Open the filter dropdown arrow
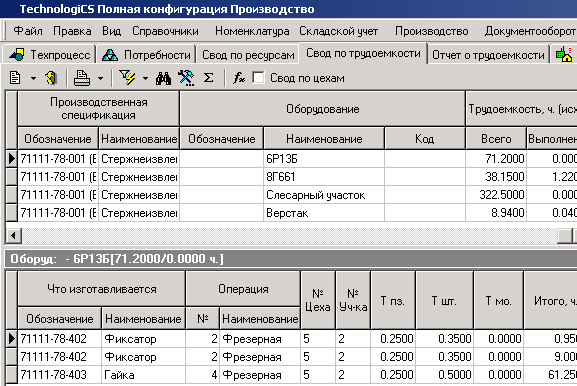This screenshot has width=577, height=386. [145, 78]
